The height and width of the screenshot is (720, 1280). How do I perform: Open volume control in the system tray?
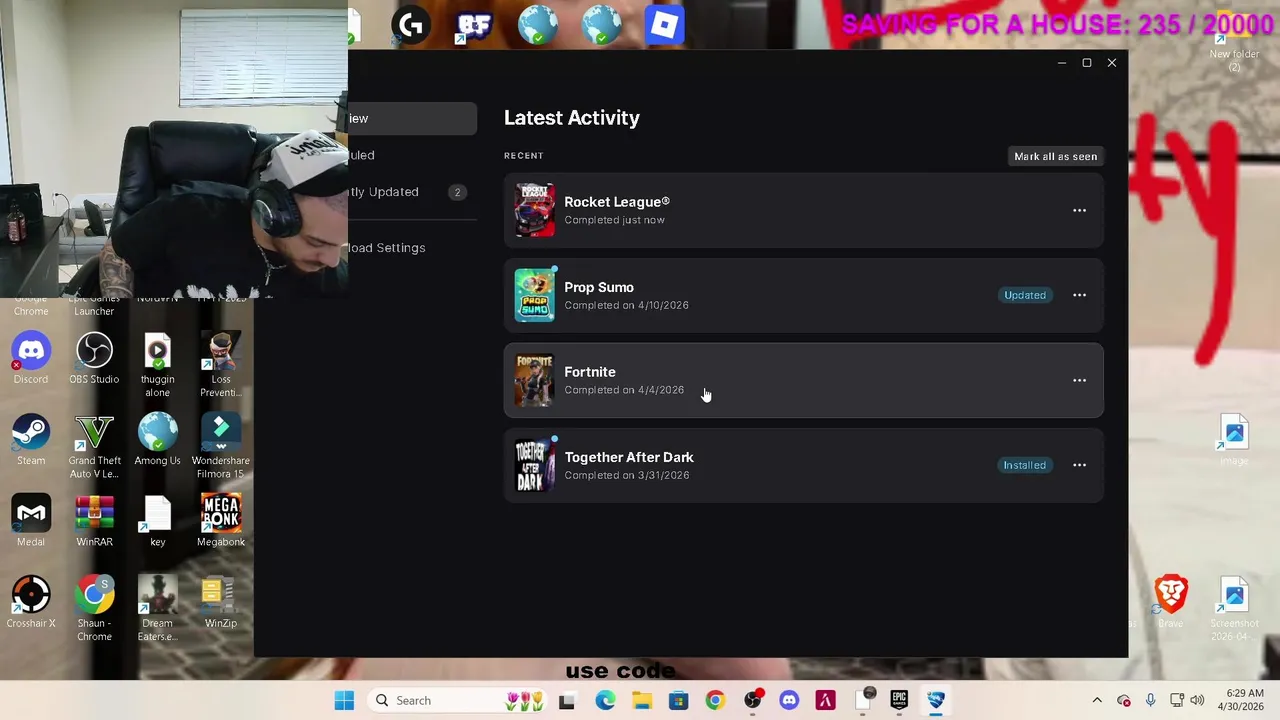pyautogui.click(x=1197, y=700)
